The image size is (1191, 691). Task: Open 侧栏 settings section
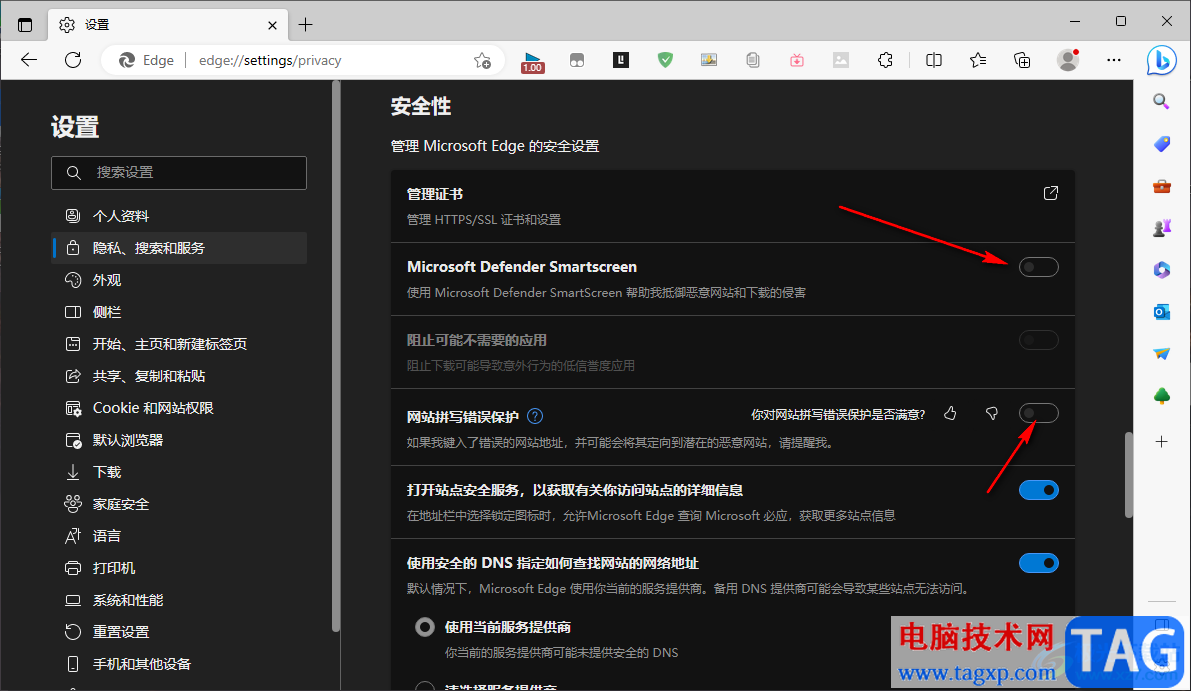[x=179, y=312]
